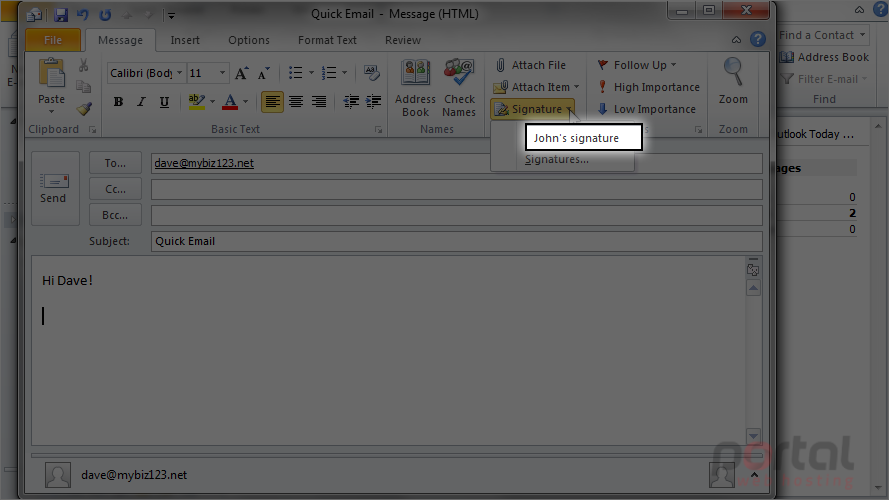889x500 pixels.
Task: Click the Copy icon in Clipboard group
Action: click(83, 86)
